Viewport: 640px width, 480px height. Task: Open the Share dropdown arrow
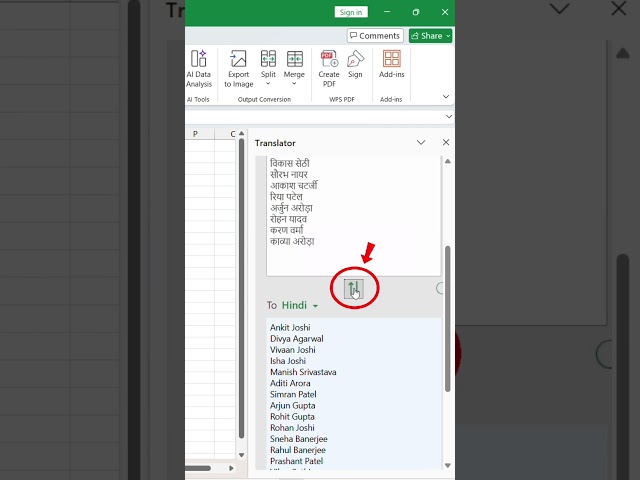point(448,36)
